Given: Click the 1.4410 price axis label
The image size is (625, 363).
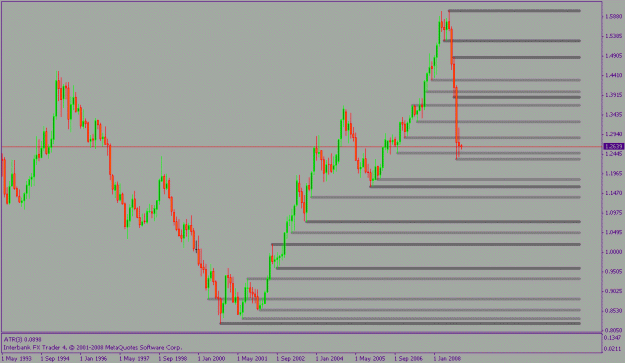Looking at the screenshot, I should tap(614, 75).
